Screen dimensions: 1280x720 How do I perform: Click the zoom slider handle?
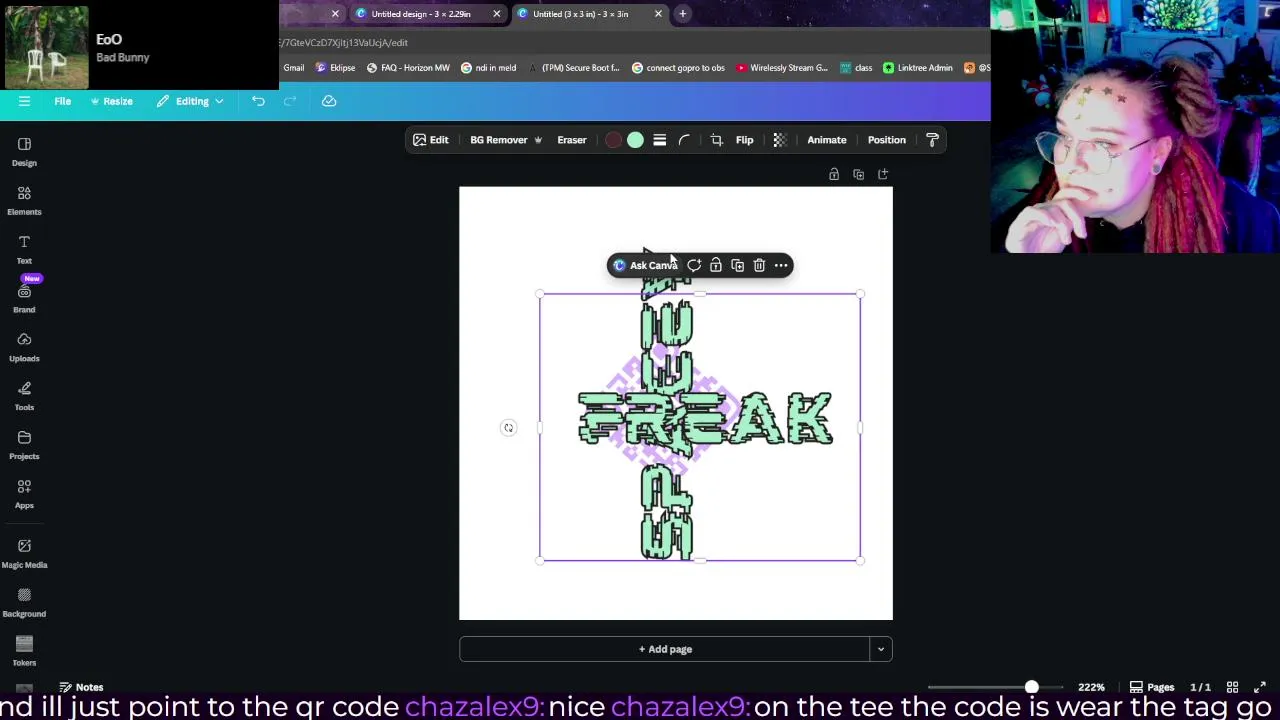coord(1031,687)
